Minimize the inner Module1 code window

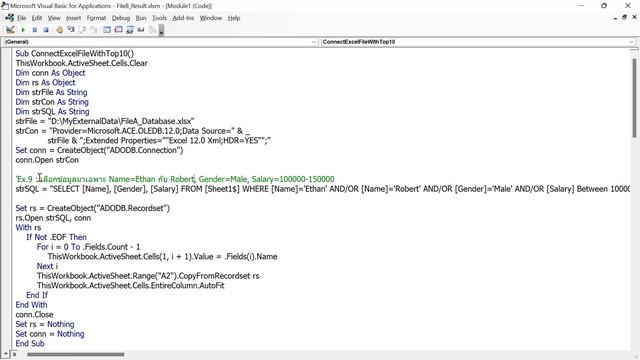pos(615,18)
